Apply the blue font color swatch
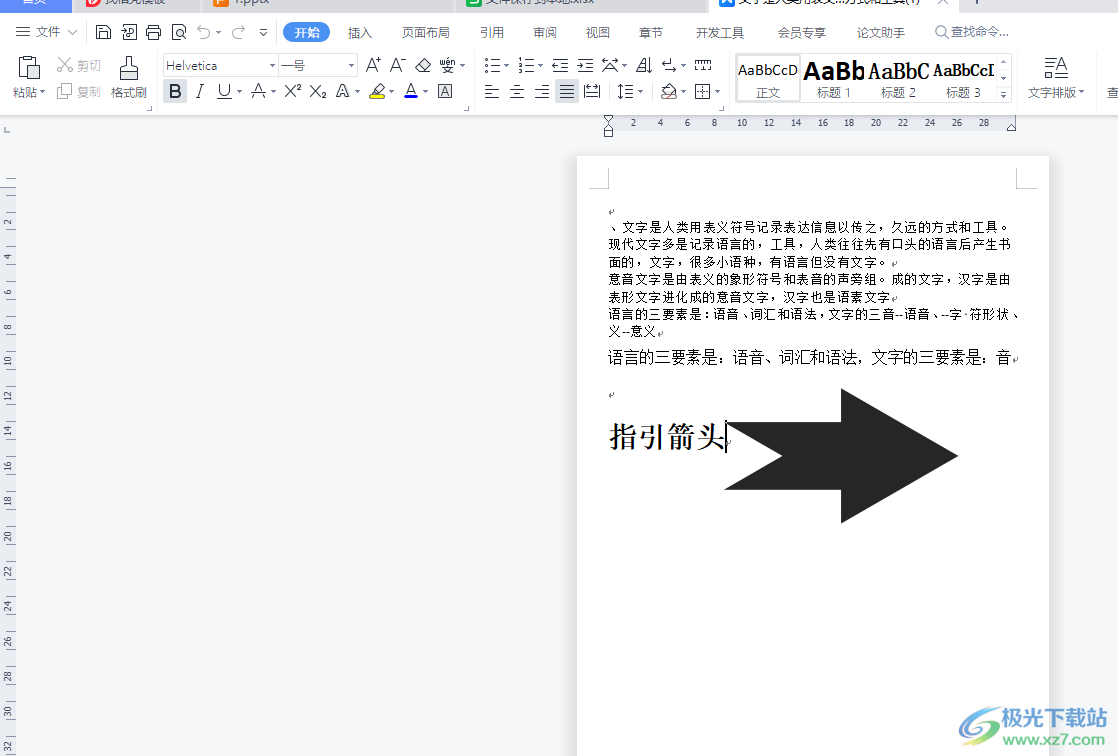Image resolution: width=1118 pixels, height=756 pixels. (410, 92)
